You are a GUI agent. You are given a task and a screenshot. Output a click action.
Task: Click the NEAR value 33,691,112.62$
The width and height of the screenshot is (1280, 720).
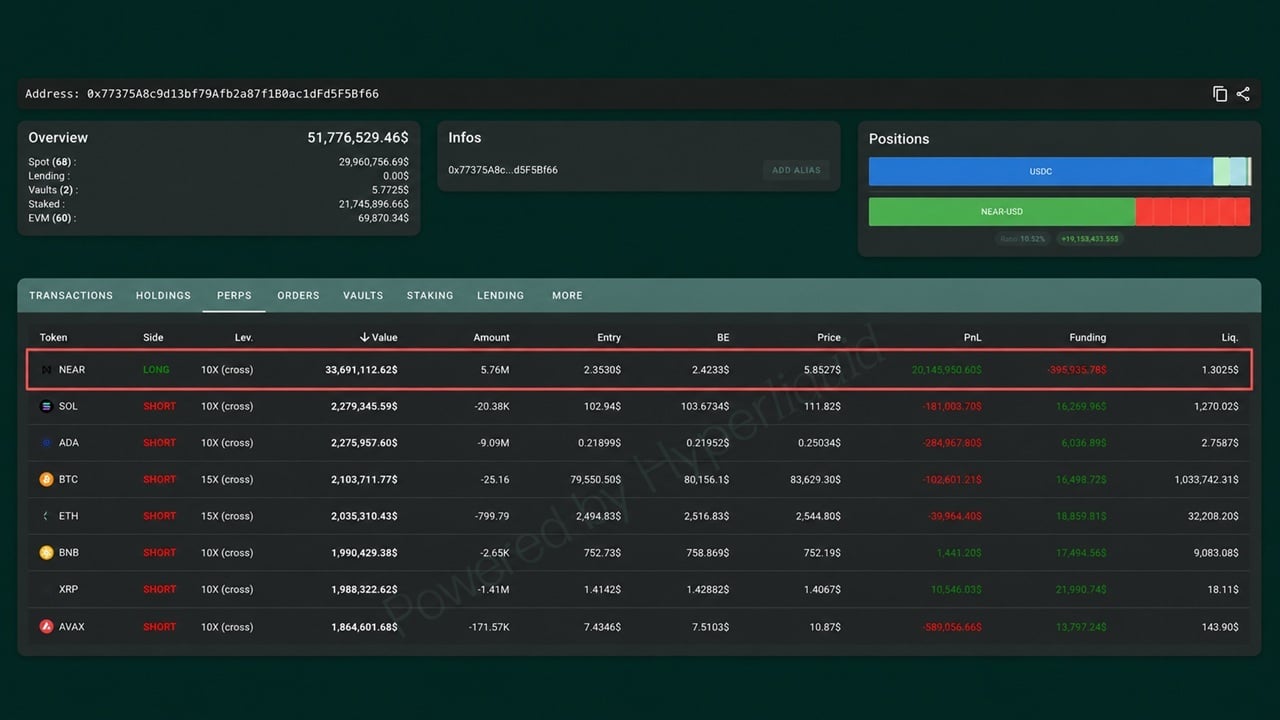[x=361, y=370]
